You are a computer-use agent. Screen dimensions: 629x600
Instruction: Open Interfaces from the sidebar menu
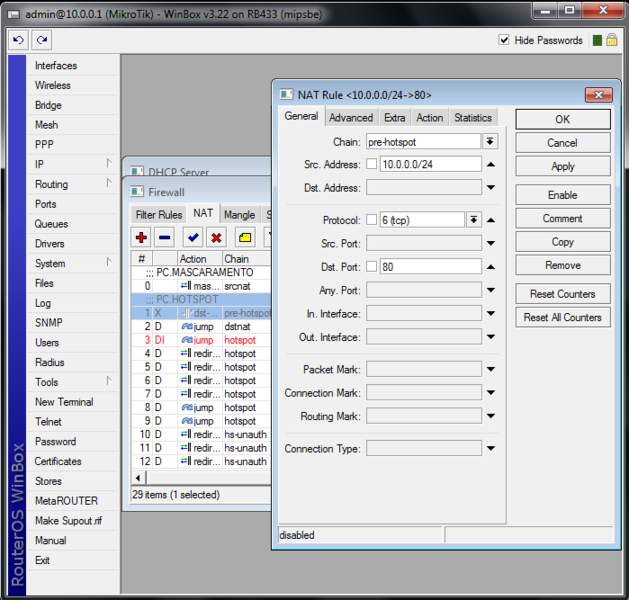point(72,65)
